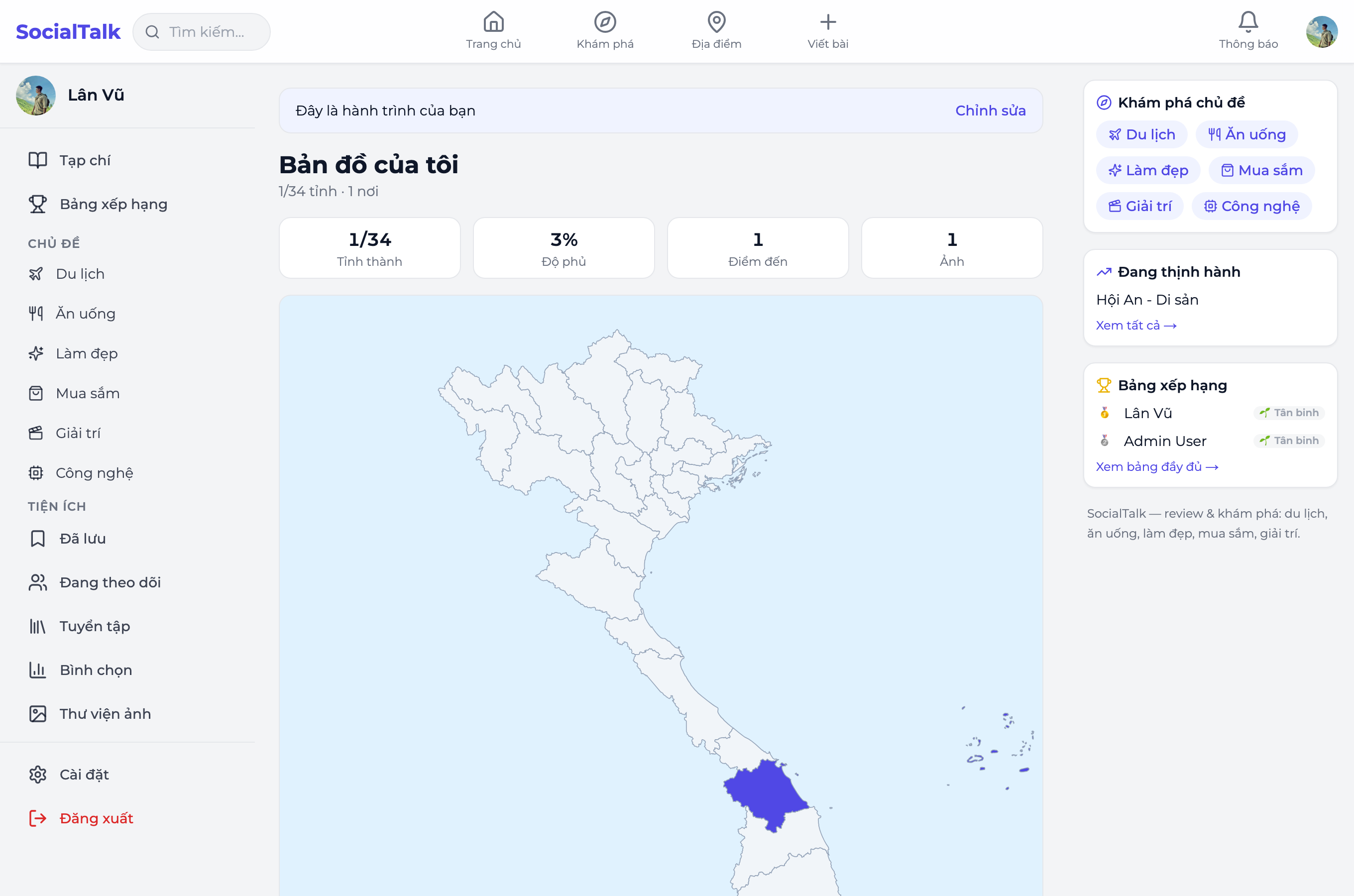This screenshot has width=1354, height=896.
Task: Select the Mua sắm topic chip
Action: 1261,170
